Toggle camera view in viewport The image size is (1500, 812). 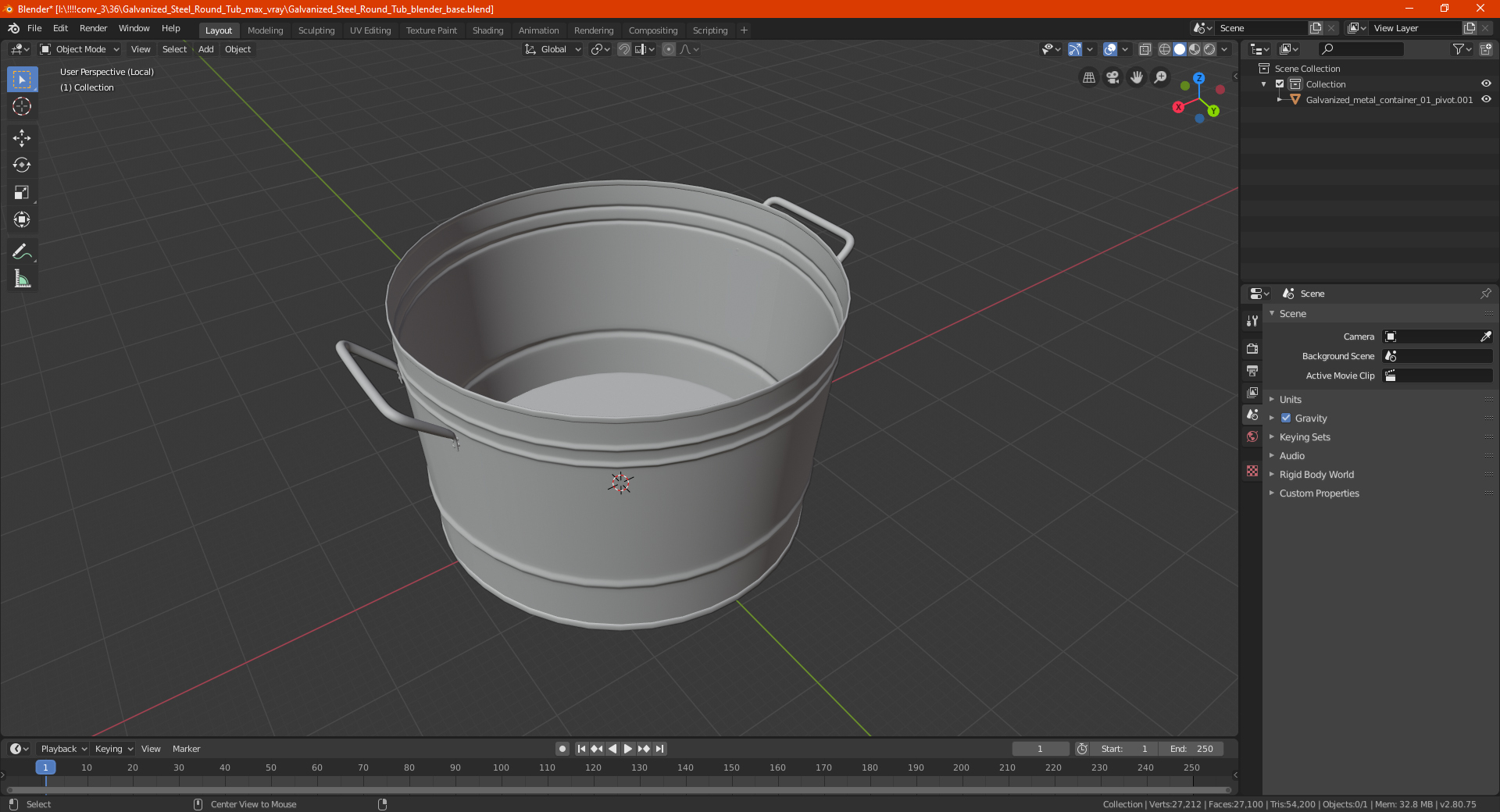1112,77
